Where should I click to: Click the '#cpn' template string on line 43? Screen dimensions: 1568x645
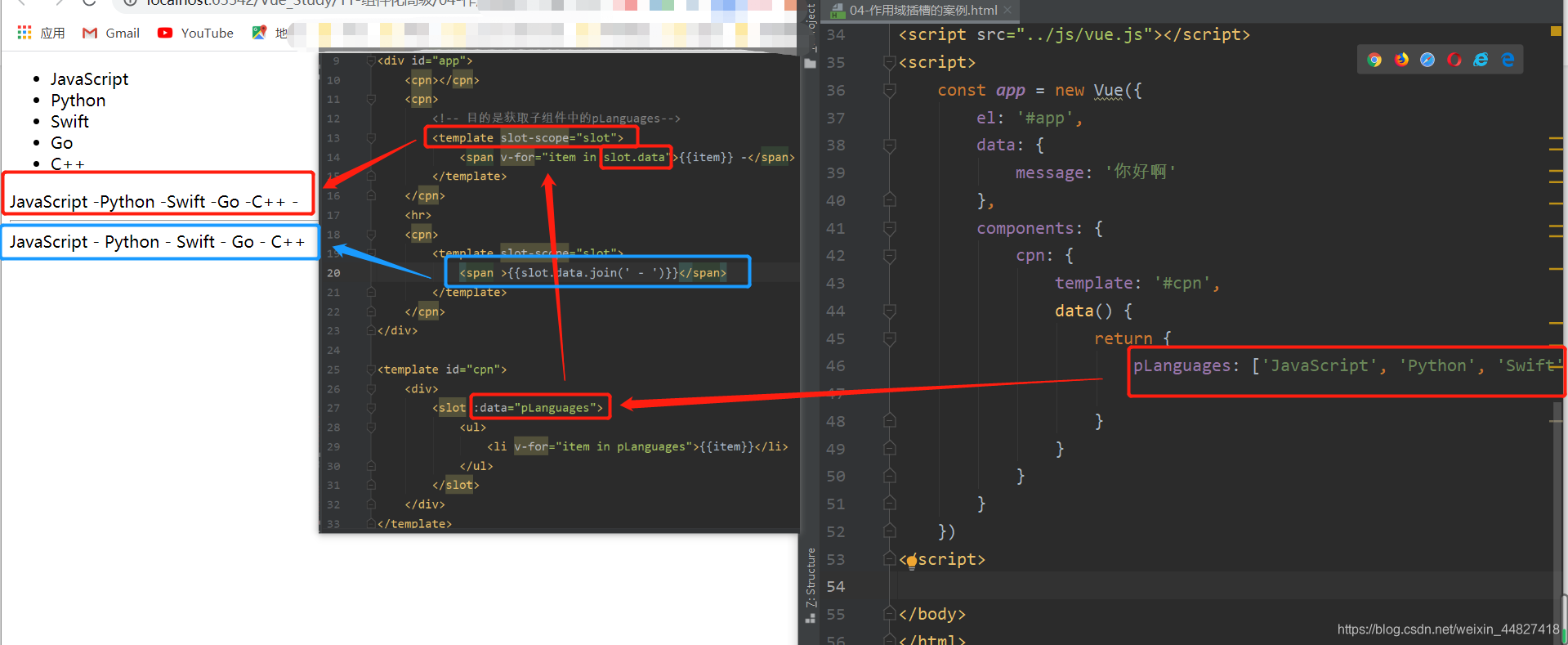pyautogui.click(x=1182, y=283)
